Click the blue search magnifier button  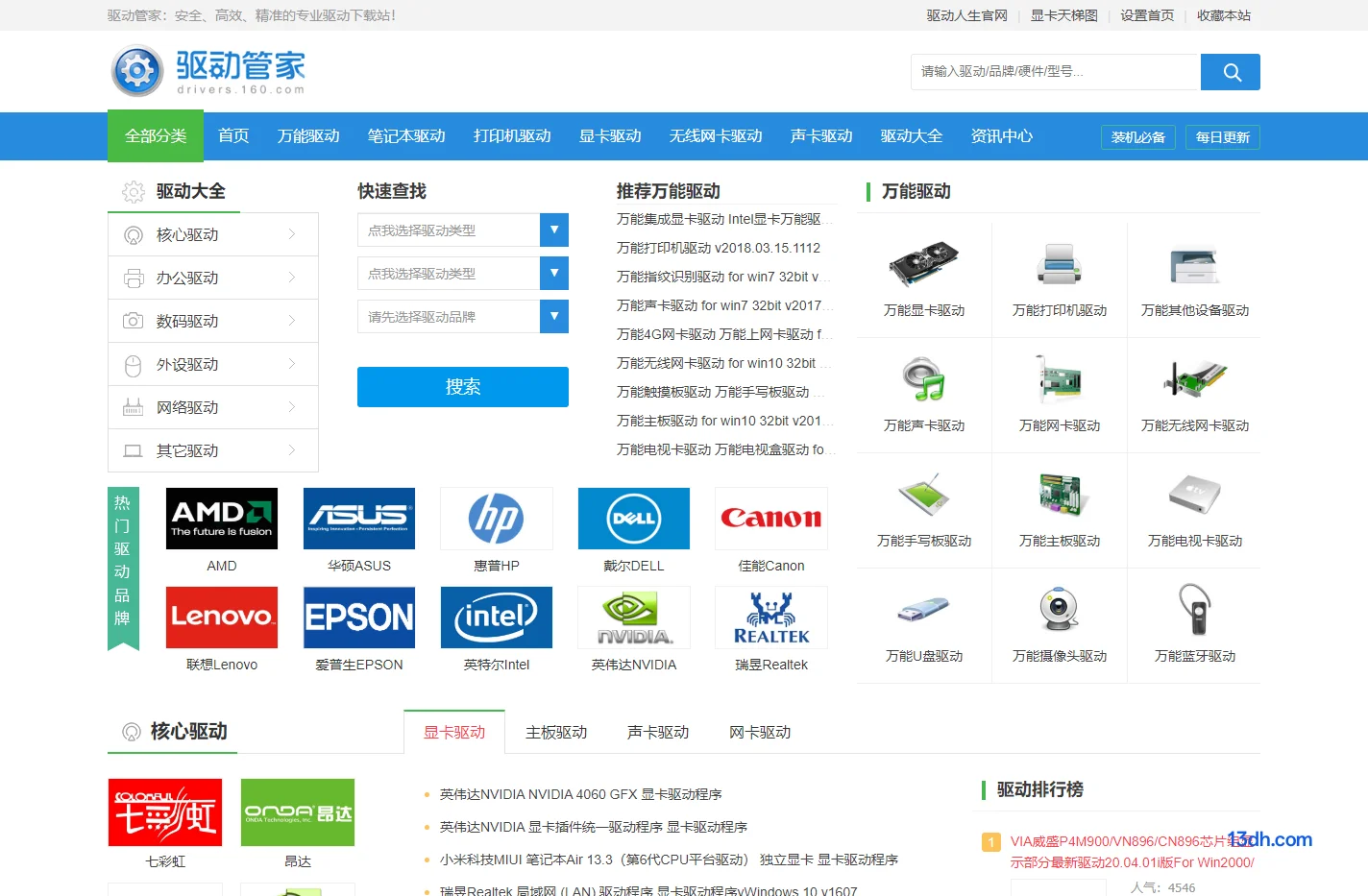pos(1231,72)
